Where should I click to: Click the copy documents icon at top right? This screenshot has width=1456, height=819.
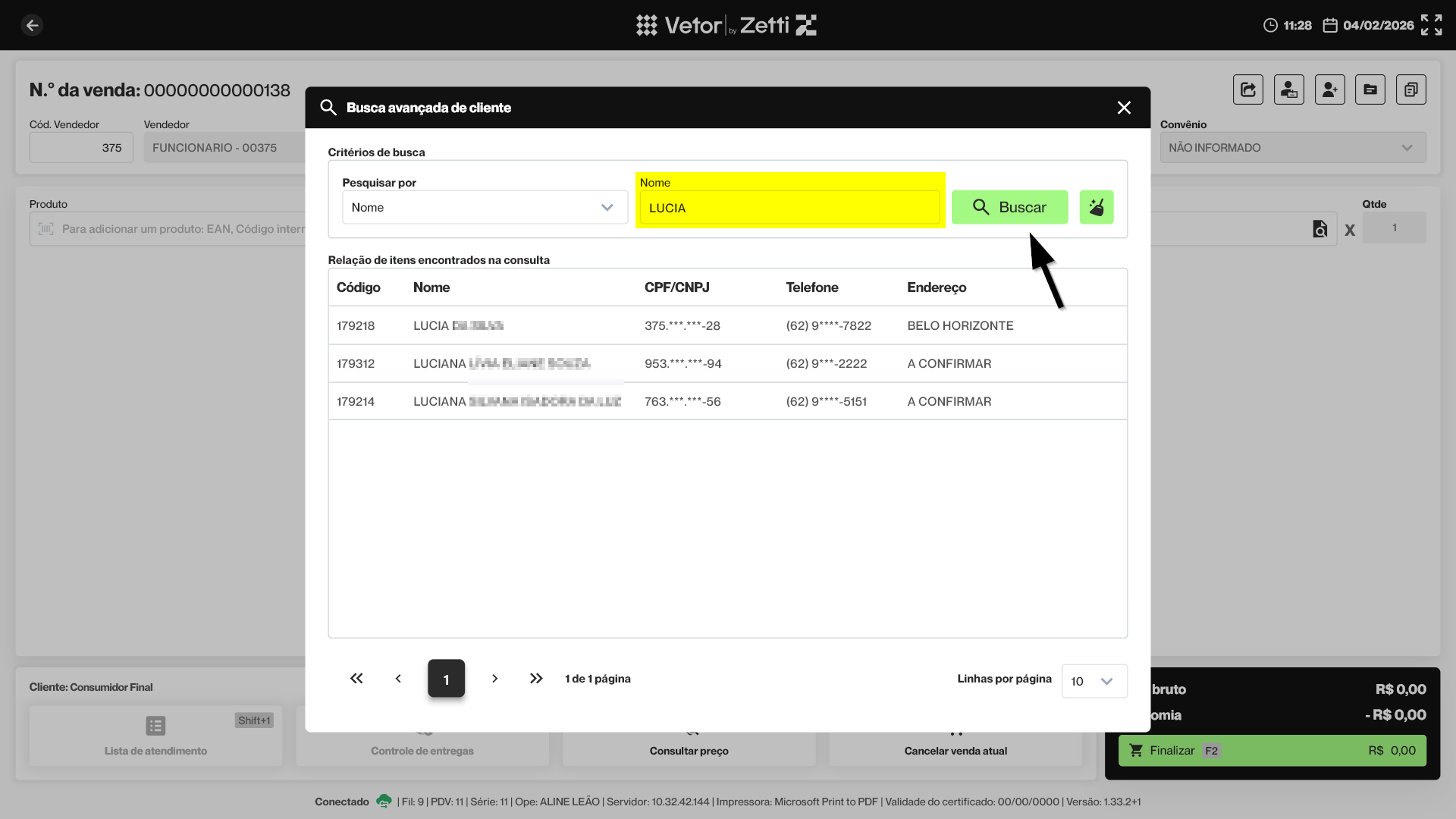coord(1410,89)
